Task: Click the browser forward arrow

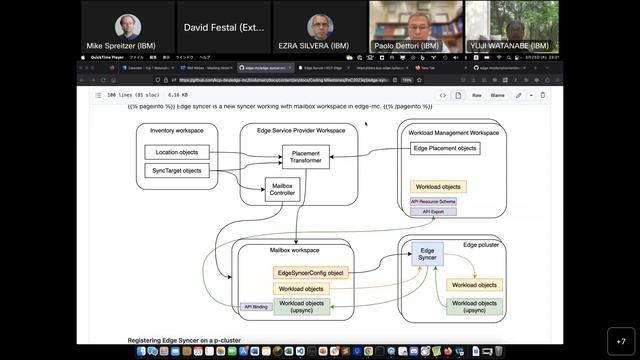Action: 93,80
